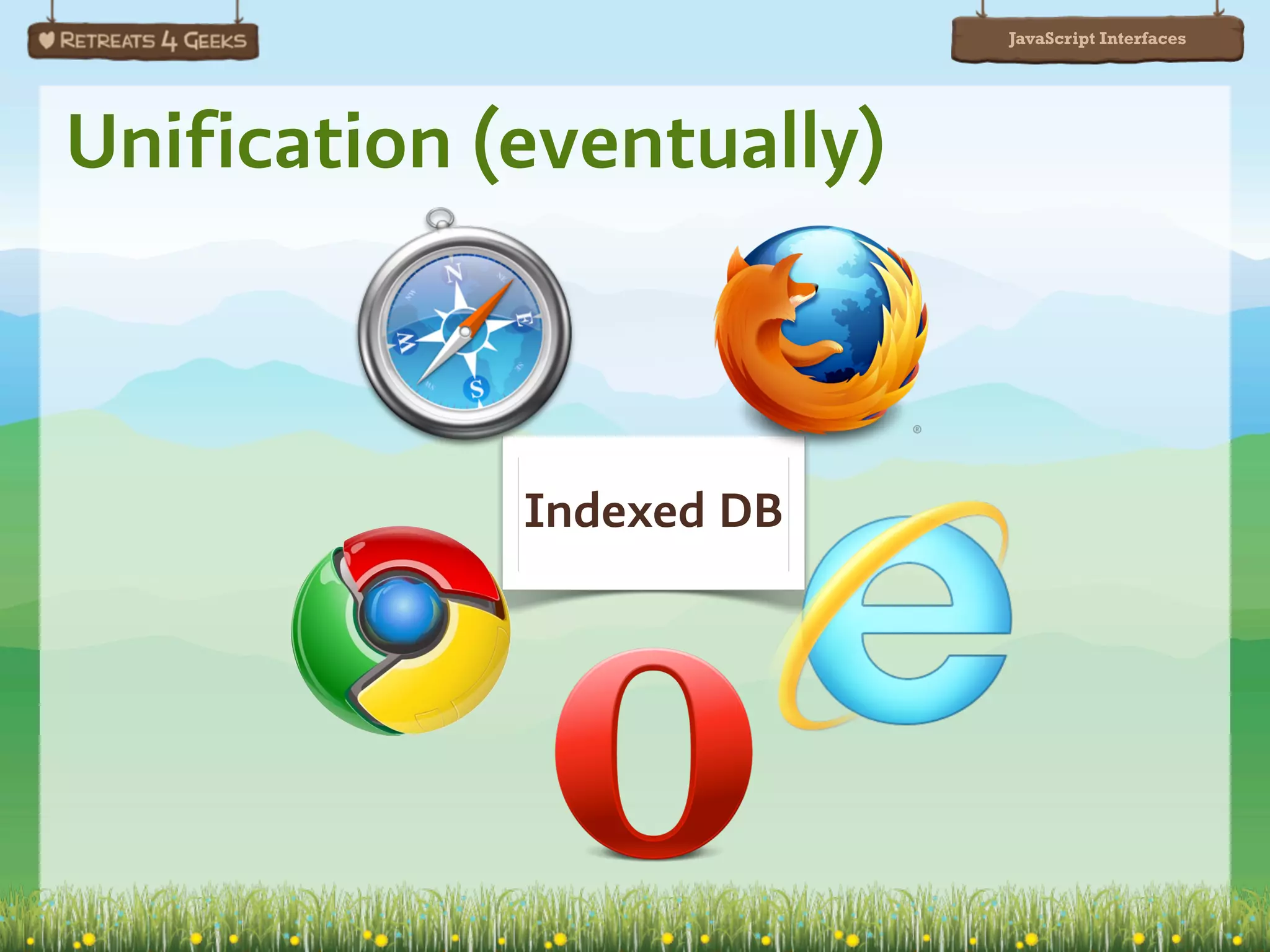Screen dimensions: 1270x952
Task: Click the Retreats 4 Geeks wooden sign
Action: [x=143, y=42]
